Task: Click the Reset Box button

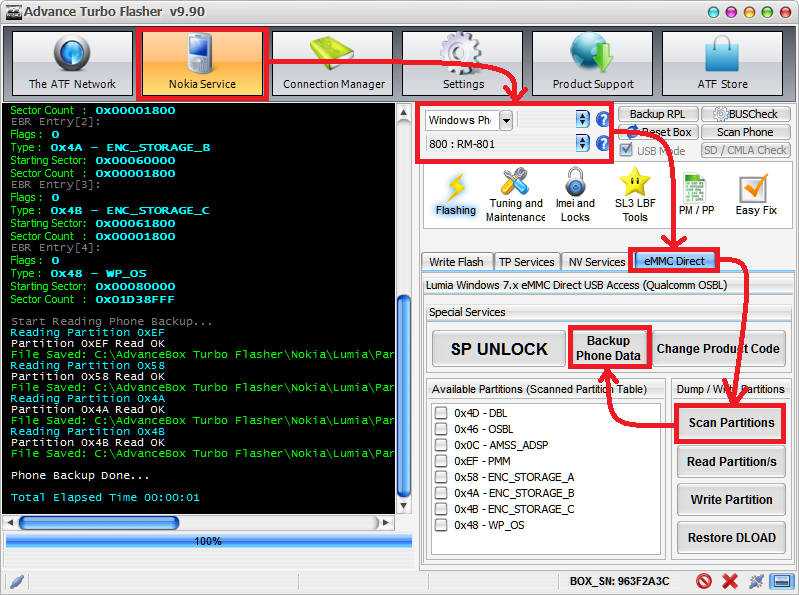Action: [657, 132]
